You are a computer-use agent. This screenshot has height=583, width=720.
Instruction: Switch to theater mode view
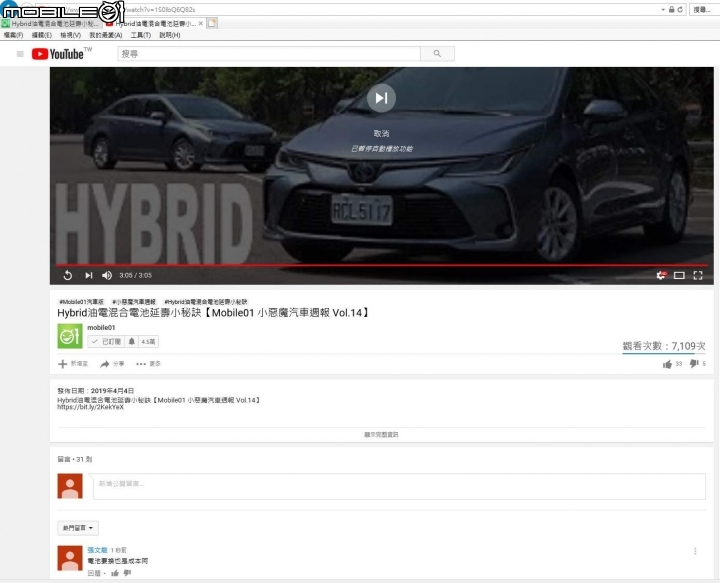(679, 275)
